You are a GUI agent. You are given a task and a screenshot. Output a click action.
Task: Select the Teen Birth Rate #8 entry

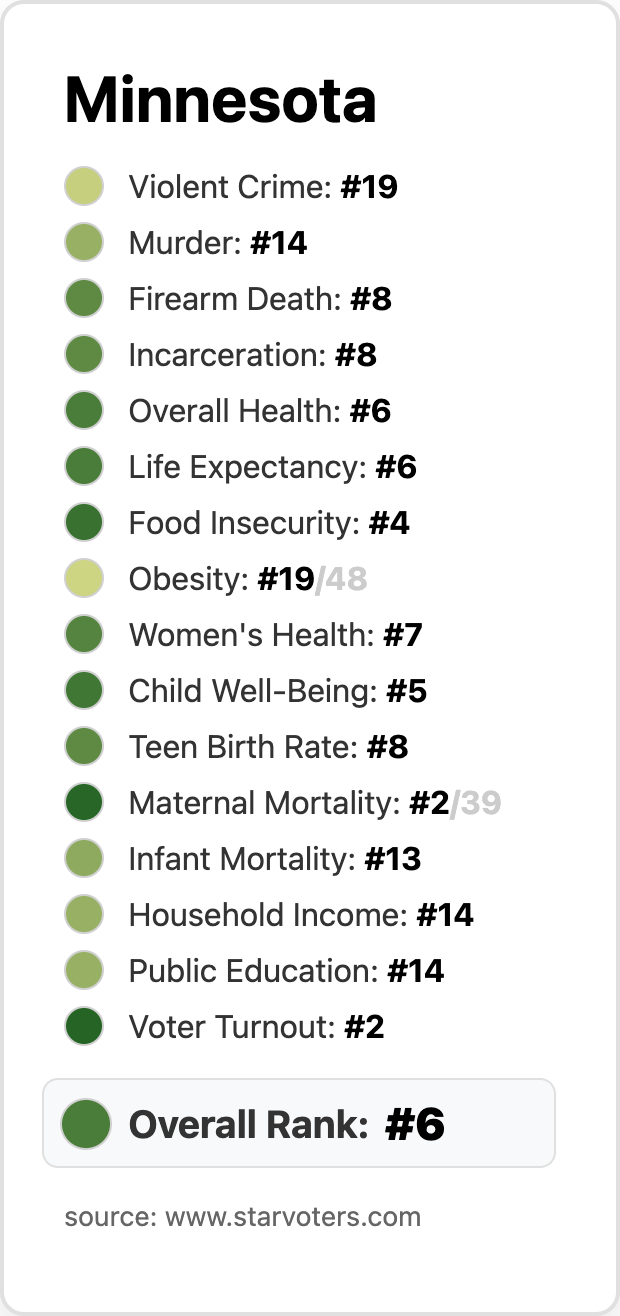click(268, 747)
